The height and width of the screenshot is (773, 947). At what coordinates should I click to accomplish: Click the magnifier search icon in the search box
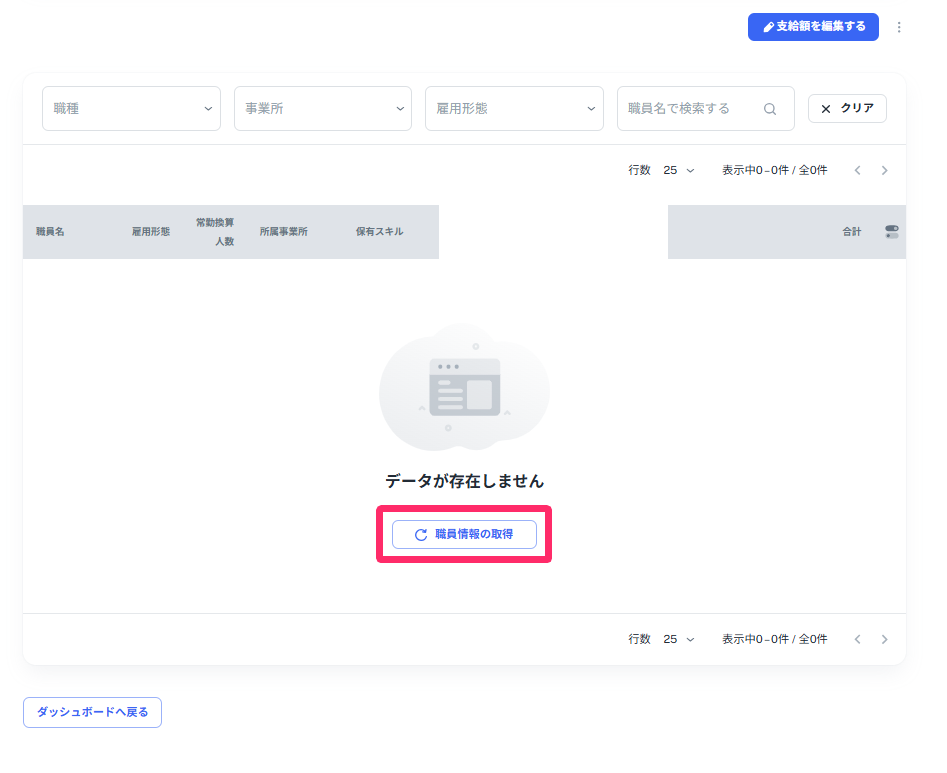point(770,108)
